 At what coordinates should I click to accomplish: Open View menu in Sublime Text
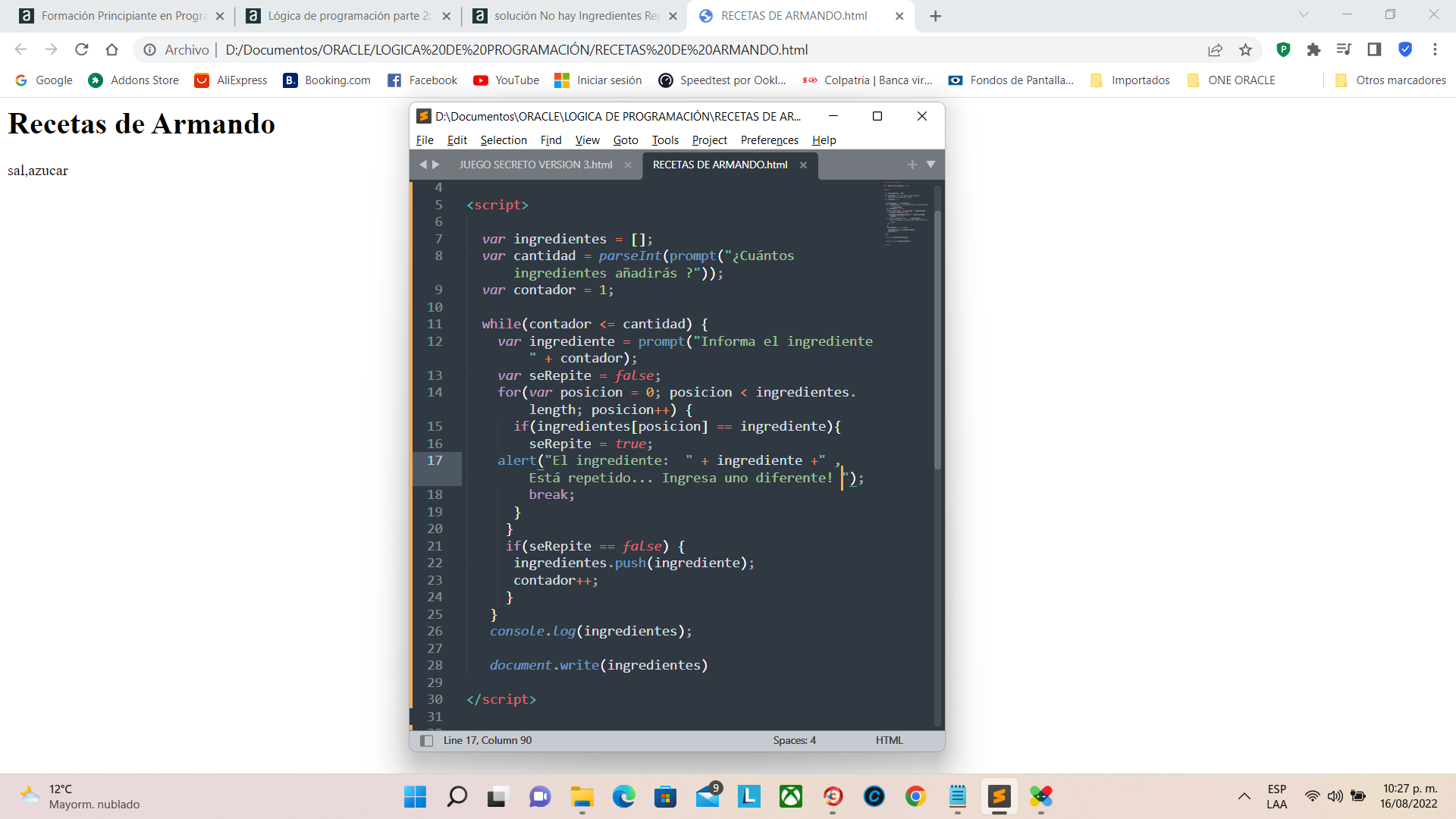pyautogui.click(x=588, y=140)
